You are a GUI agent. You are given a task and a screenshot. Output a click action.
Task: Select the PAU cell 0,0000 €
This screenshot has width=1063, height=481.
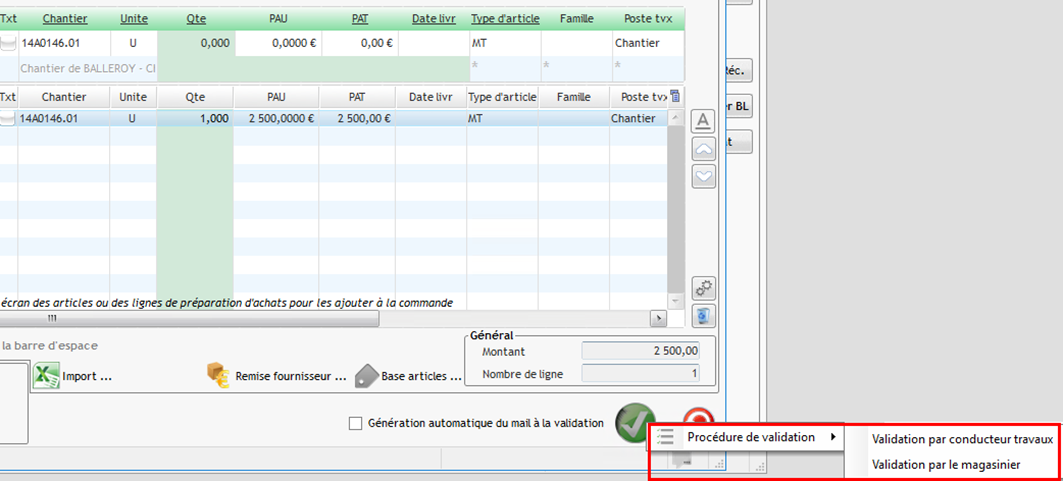pos(279,43)
